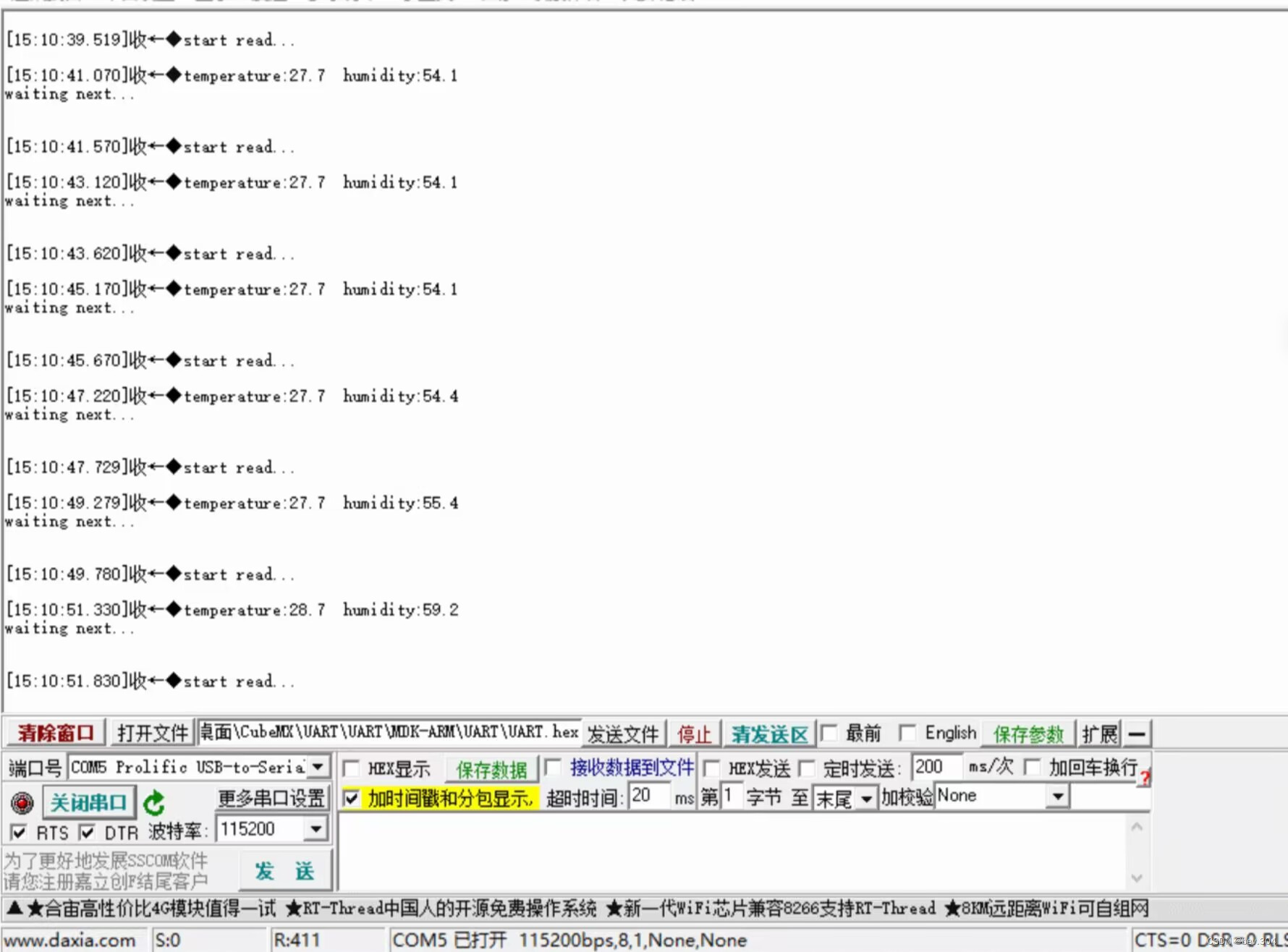Click the 15:10:41.070 temperature line
Image resolution: width=1288 pixels, height=952 pixels.
click(x=232, y=75)
